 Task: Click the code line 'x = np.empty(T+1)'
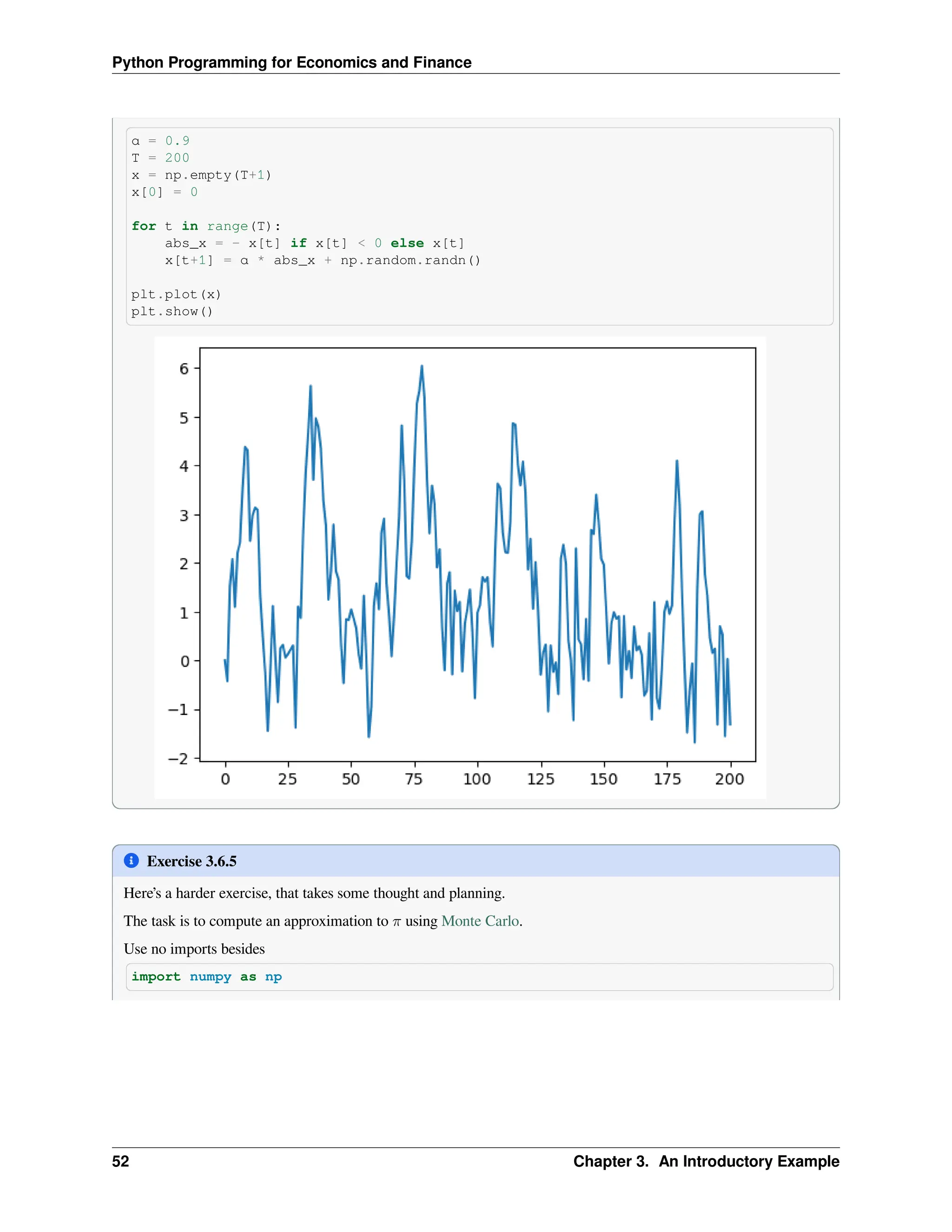point(201,175)
